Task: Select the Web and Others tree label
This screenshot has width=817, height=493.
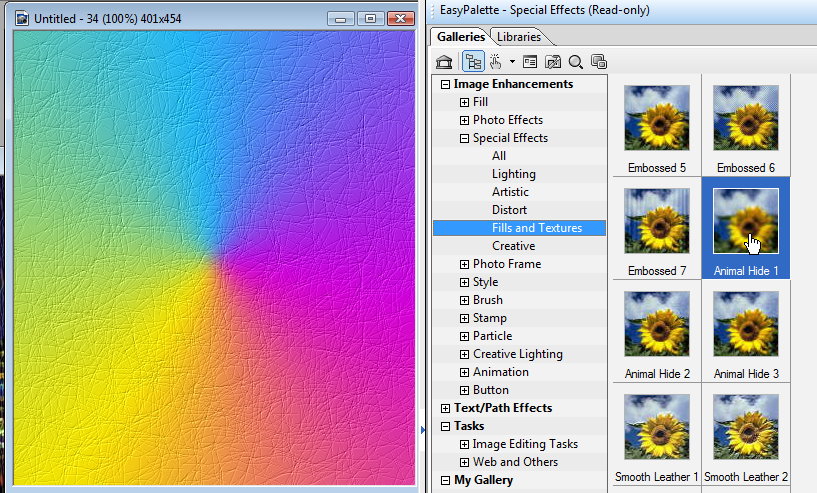Action: [x=515, y=462]
